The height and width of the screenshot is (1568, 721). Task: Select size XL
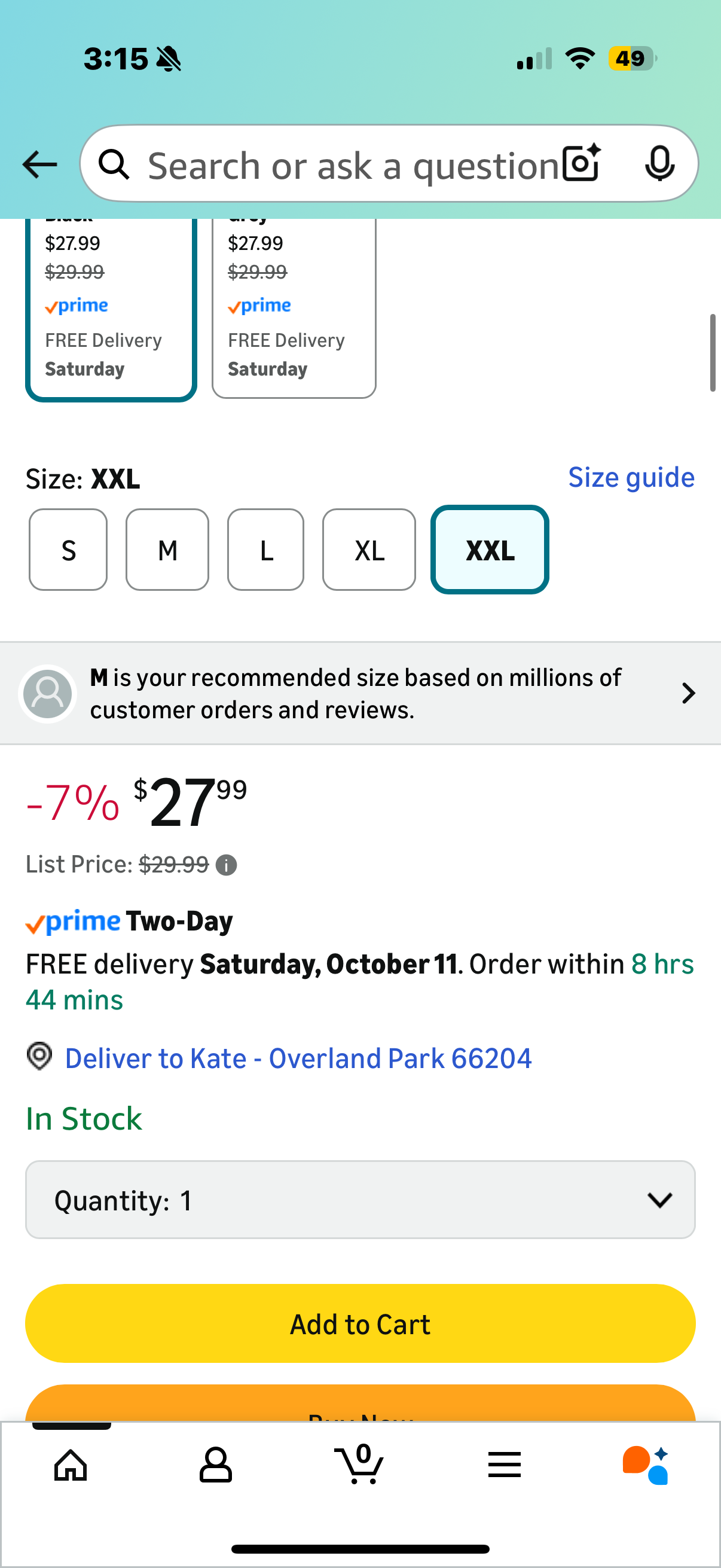[369, 550]
